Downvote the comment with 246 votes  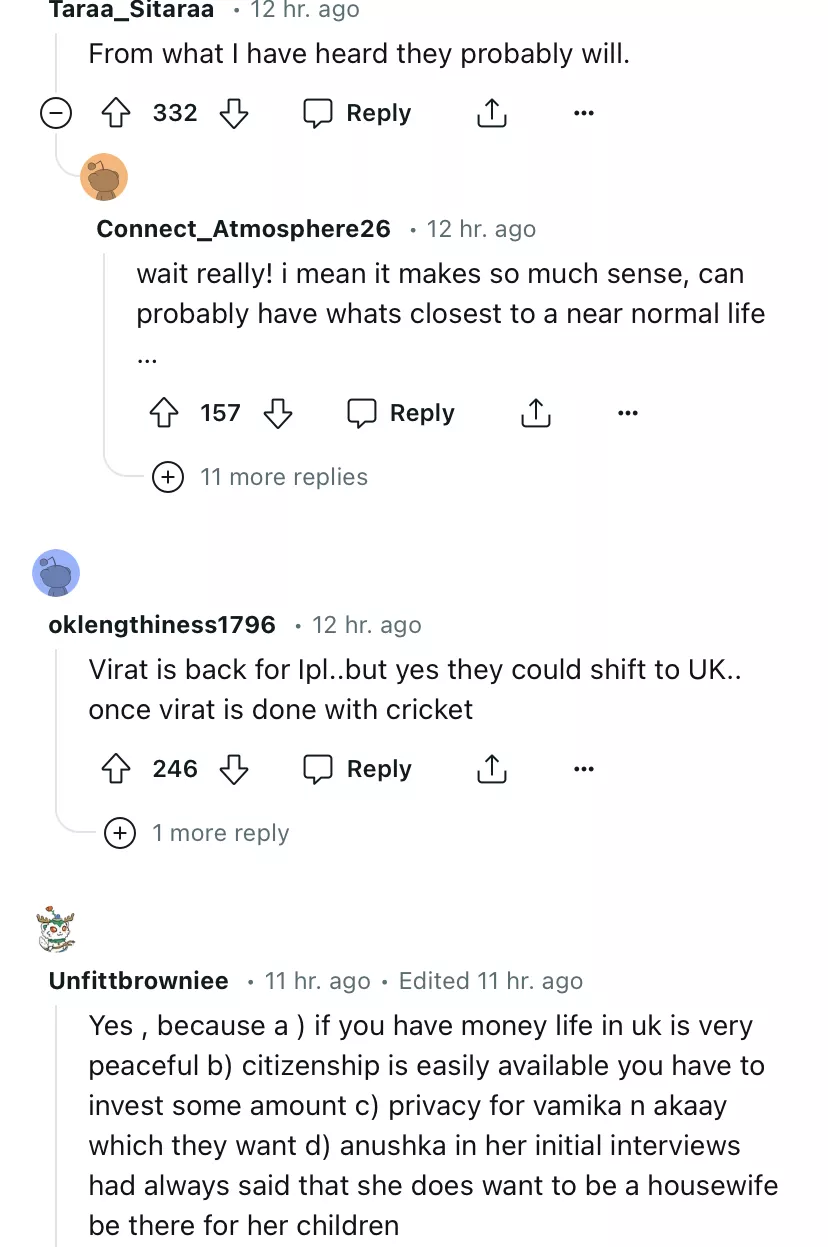coord(233,769)
